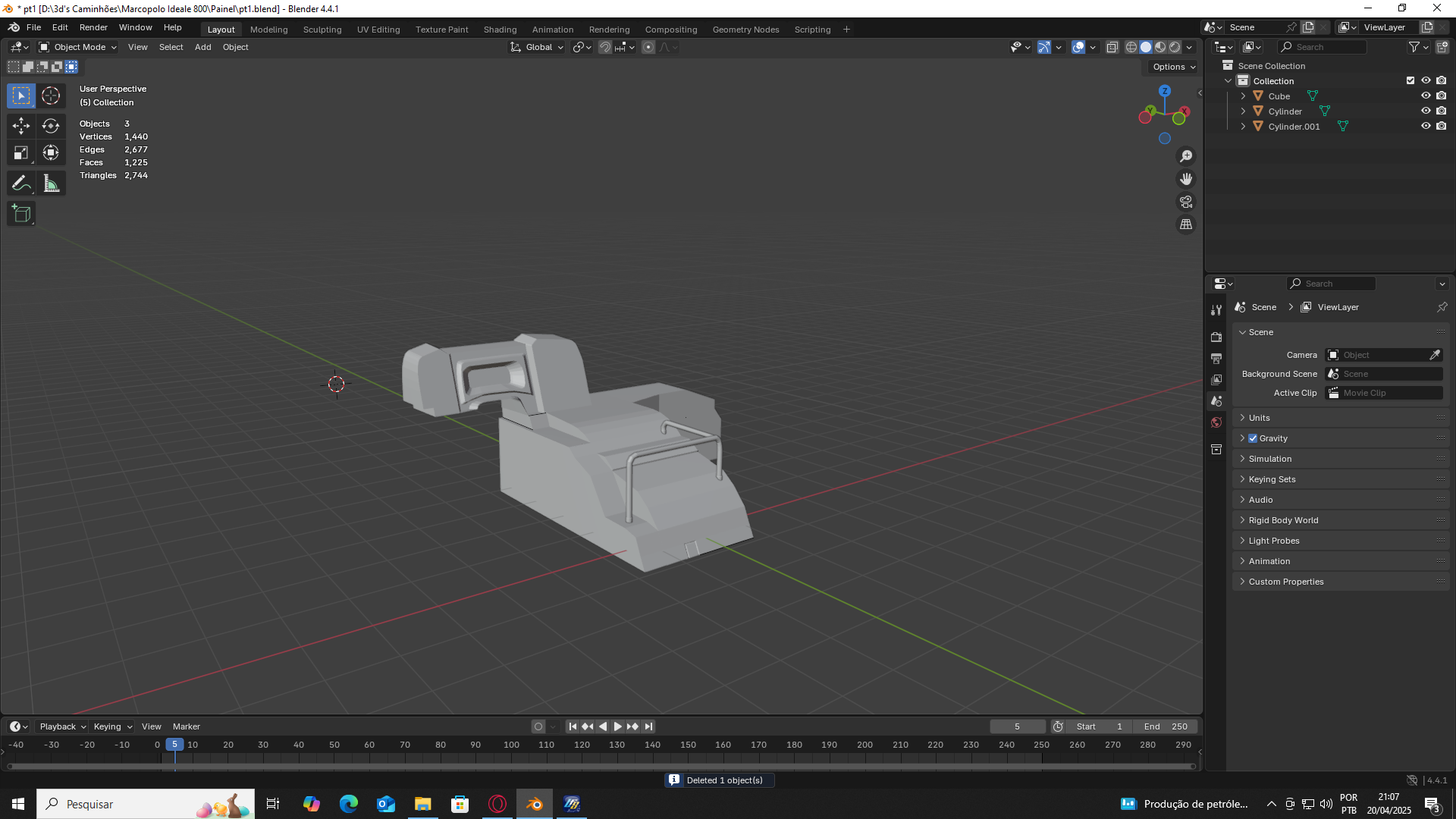
Task: Click the End frame field
Action: pos(1166,726)
